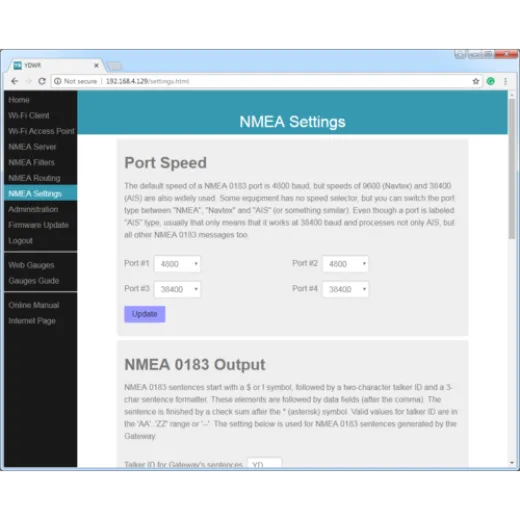The height and width of the screenshot is (520, 520).
Task: Click the Update button
Action: coord(145,314)
